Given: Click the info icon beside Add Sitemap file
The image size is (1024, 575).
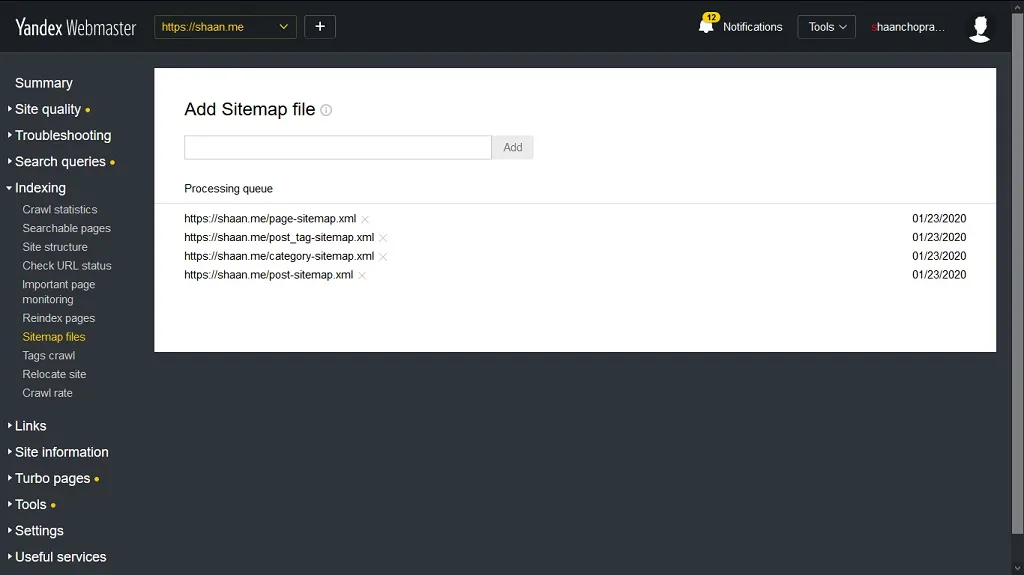Looking at the screenshot, I should click(326, 110).
